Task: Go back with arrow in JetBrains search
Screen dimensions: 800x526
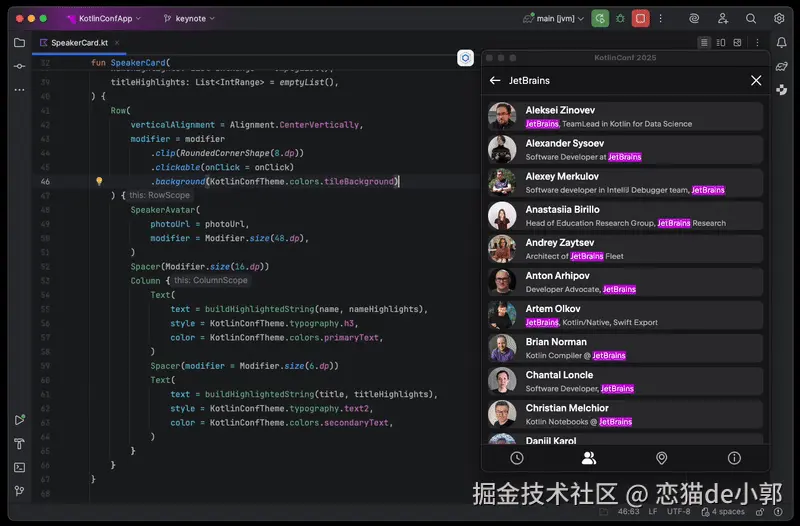Action: [x=495, y=81]
